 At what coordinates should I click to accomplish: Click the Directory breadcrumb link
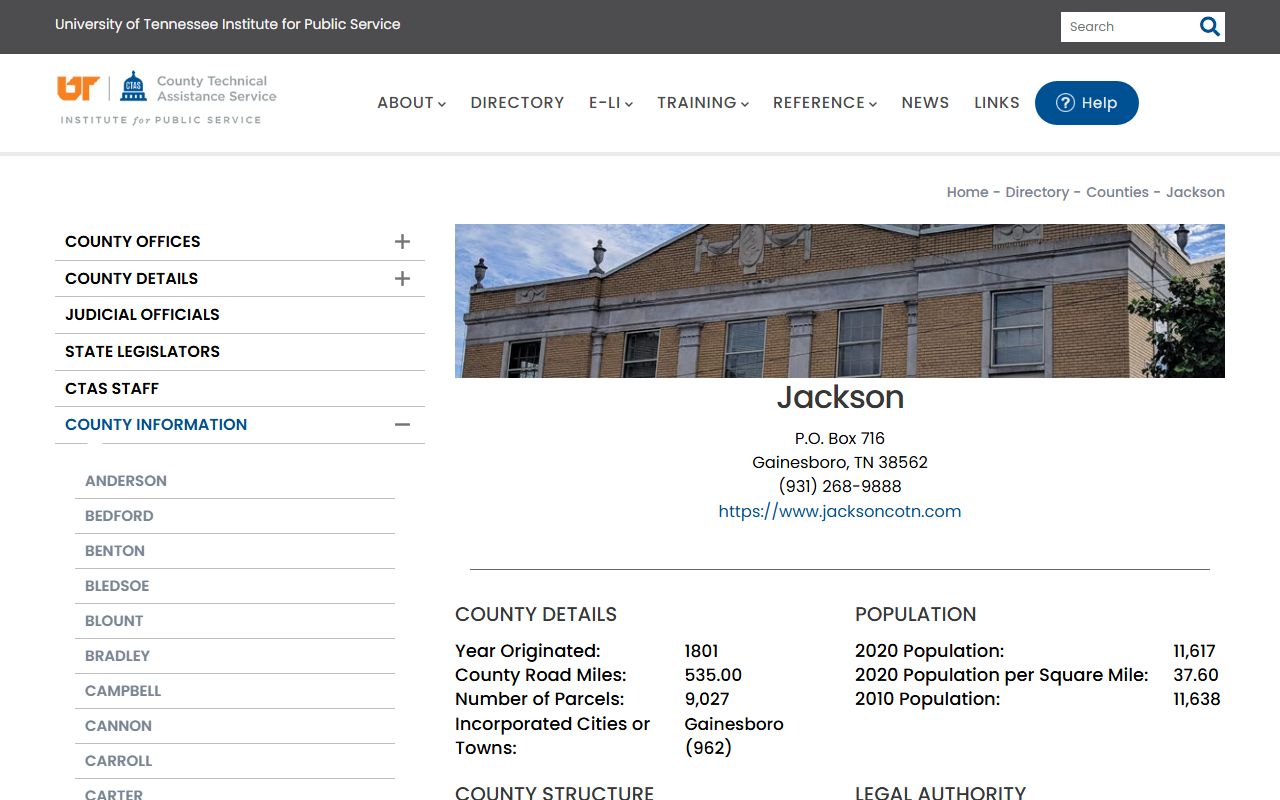tap(1037, 192)
